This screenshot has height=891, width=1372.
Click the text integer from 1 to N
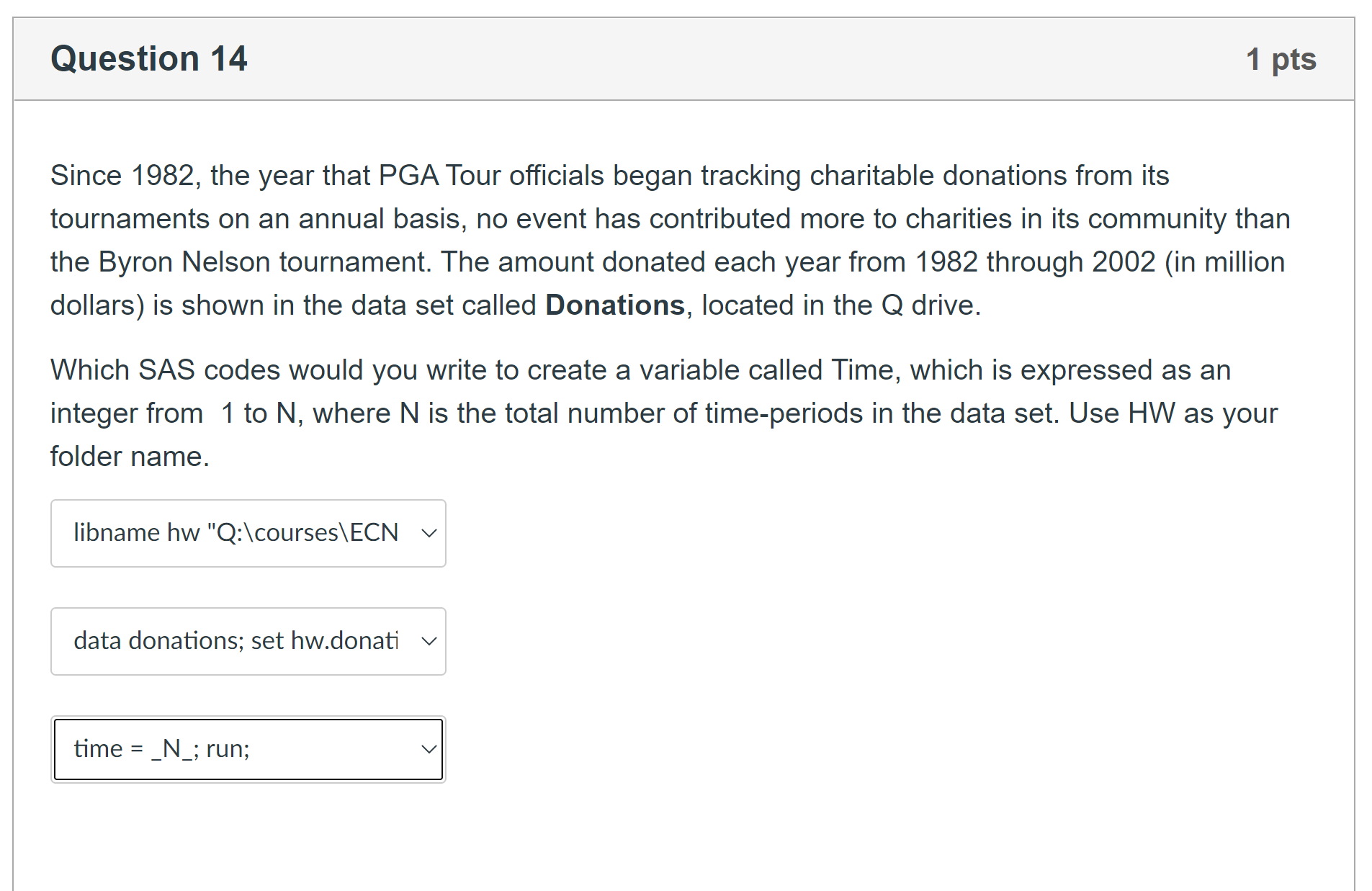173,413
